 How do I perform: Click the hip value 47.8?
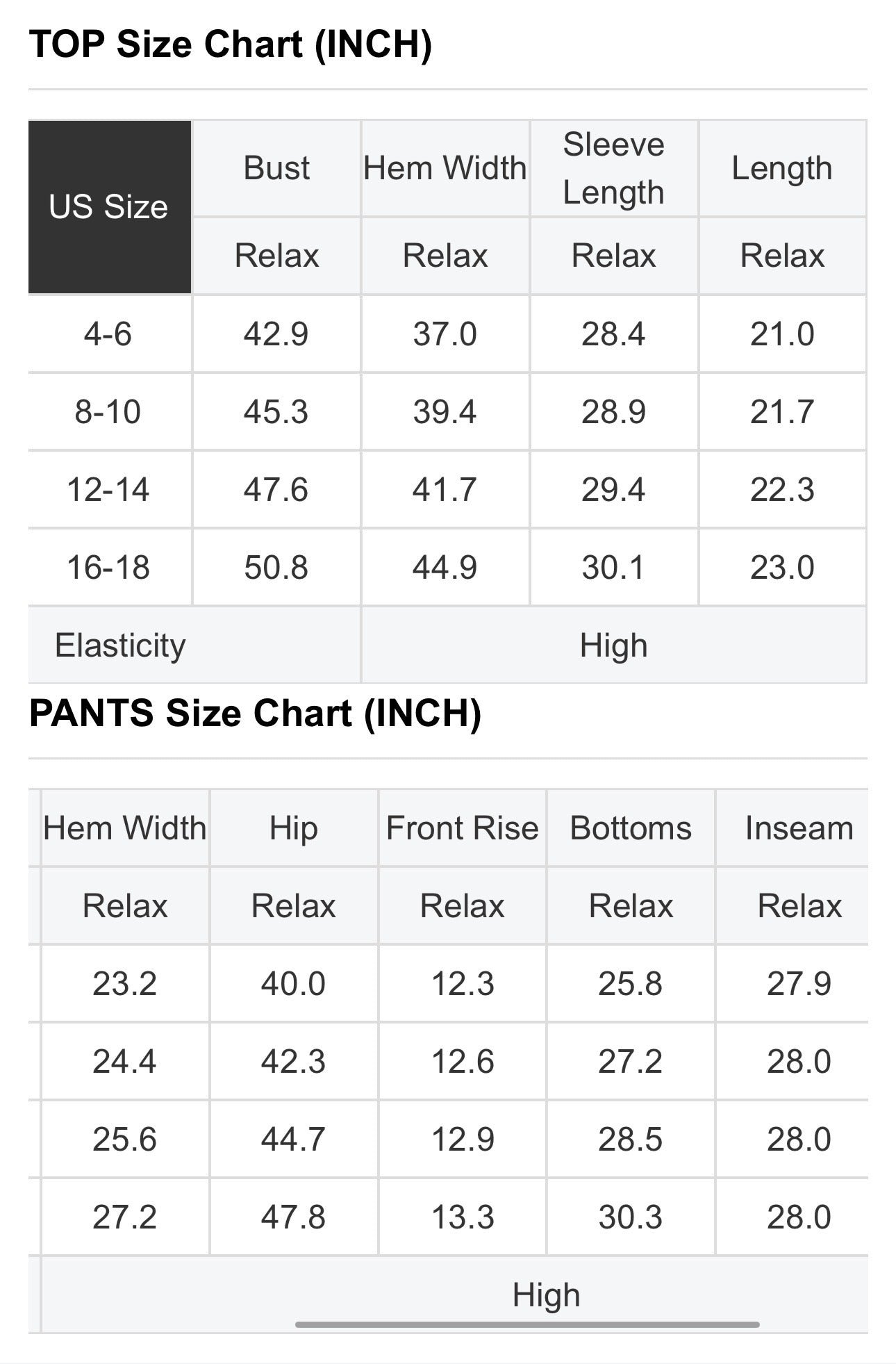(294, 1217)
